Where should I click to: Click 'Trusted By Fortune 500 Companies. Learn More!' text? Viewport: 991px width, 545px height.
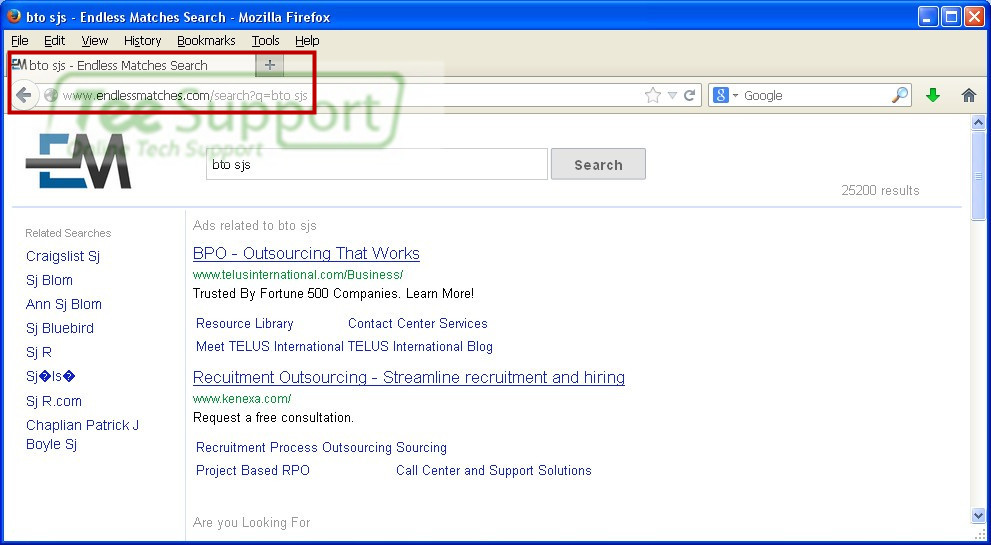tap(333, 294)
